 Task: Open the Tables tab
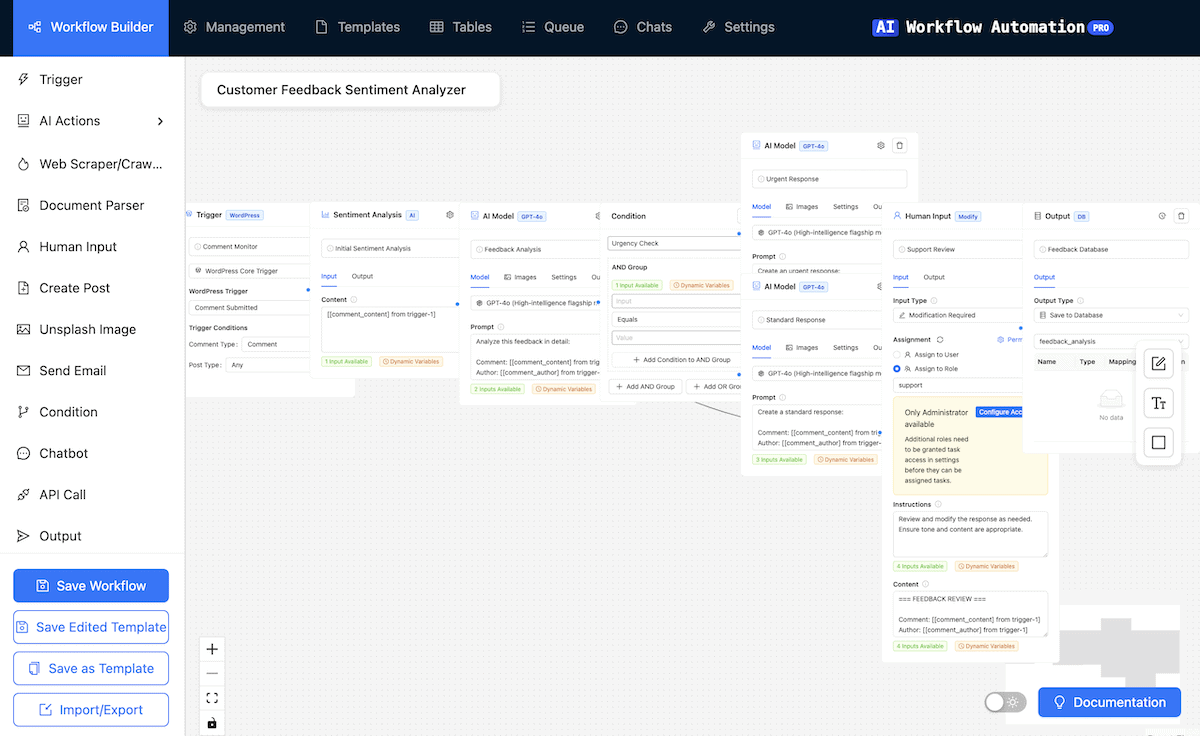tap(461, 27)
